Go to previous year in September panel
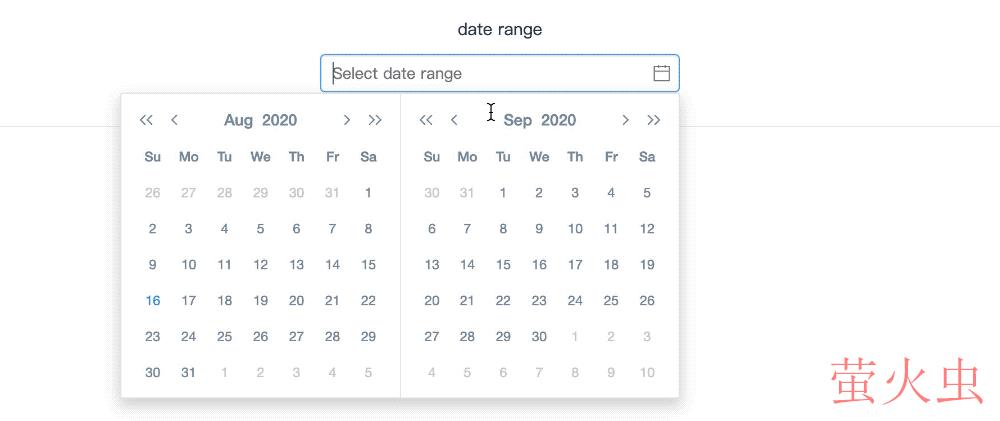The width and height of the screenshot is (1000, 421). (426, 120)
